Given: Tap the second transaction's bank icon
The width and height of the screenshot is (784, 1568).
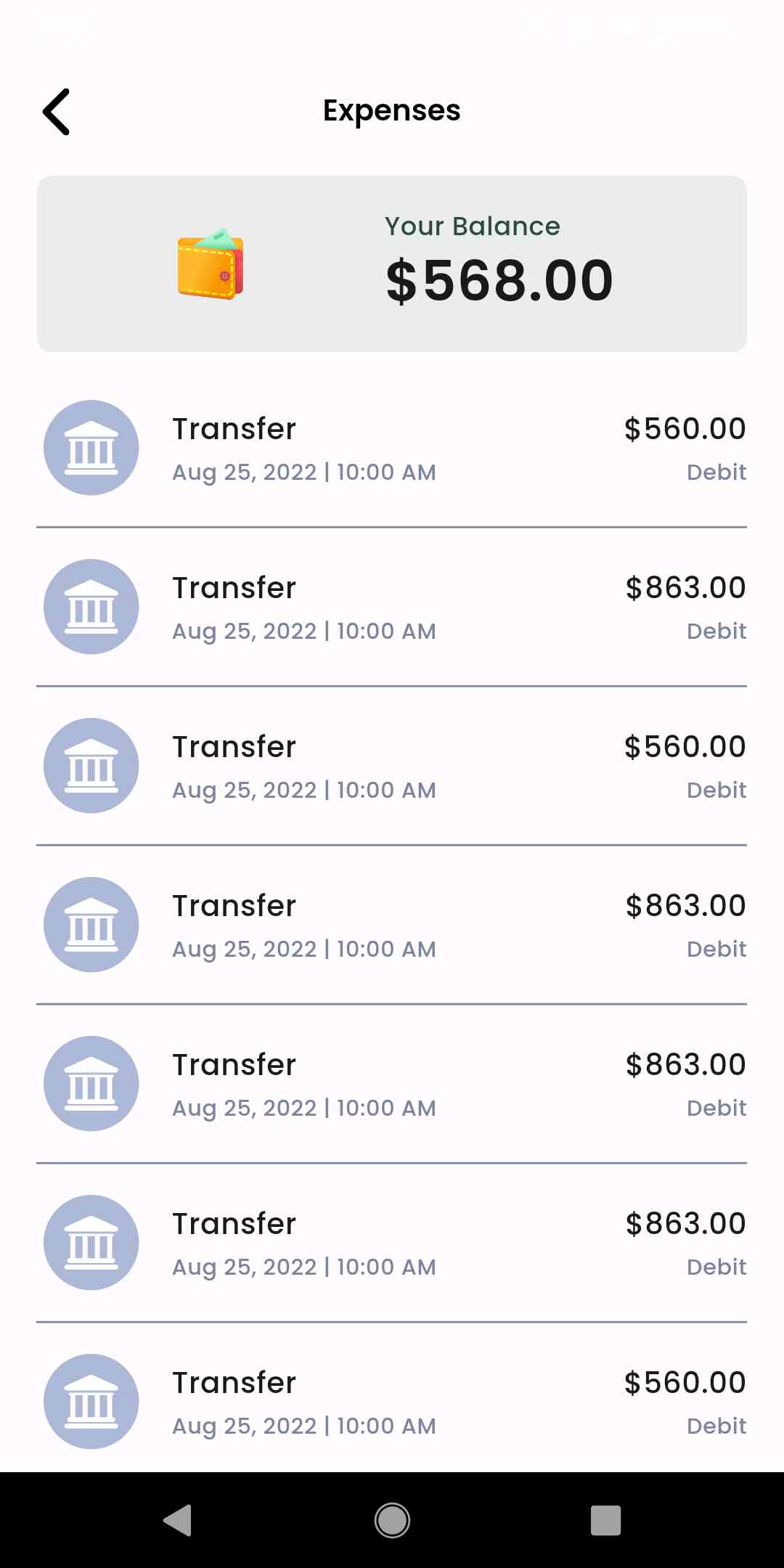Looking at the screenshot, I should click(91, 607).
